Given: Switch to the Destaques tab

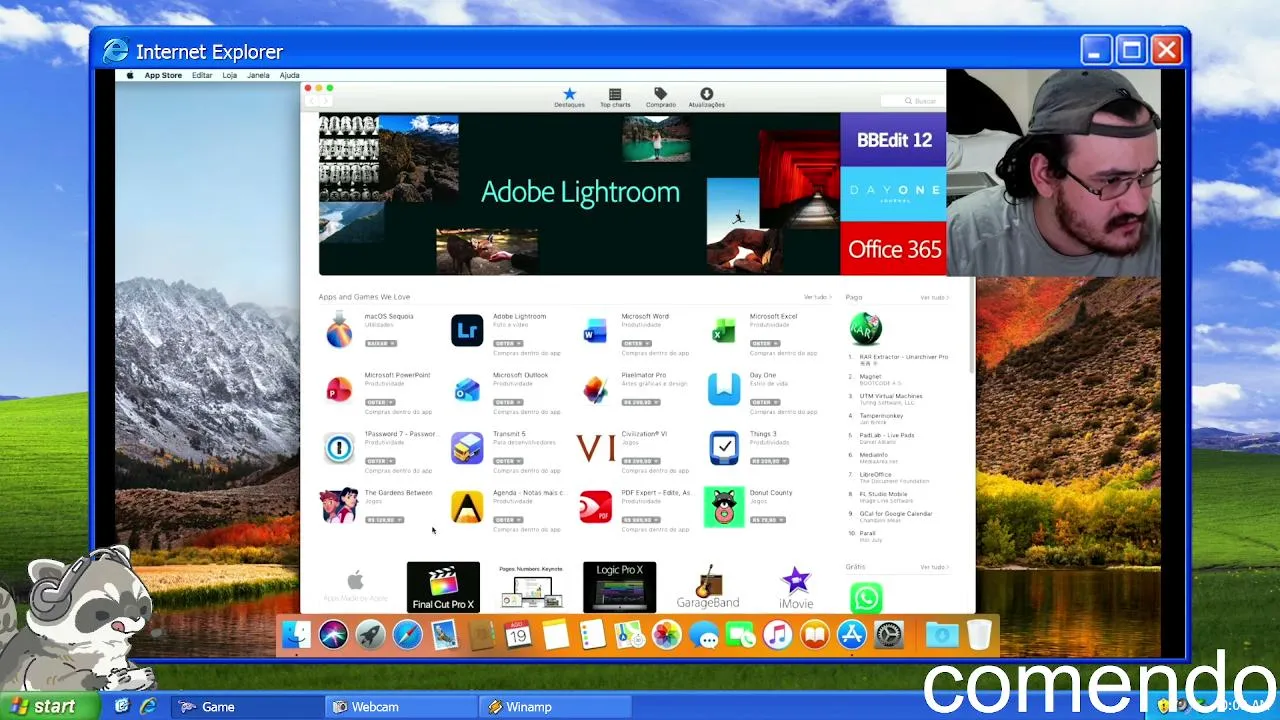Looking at the screenshot, I should click(569, 97).
